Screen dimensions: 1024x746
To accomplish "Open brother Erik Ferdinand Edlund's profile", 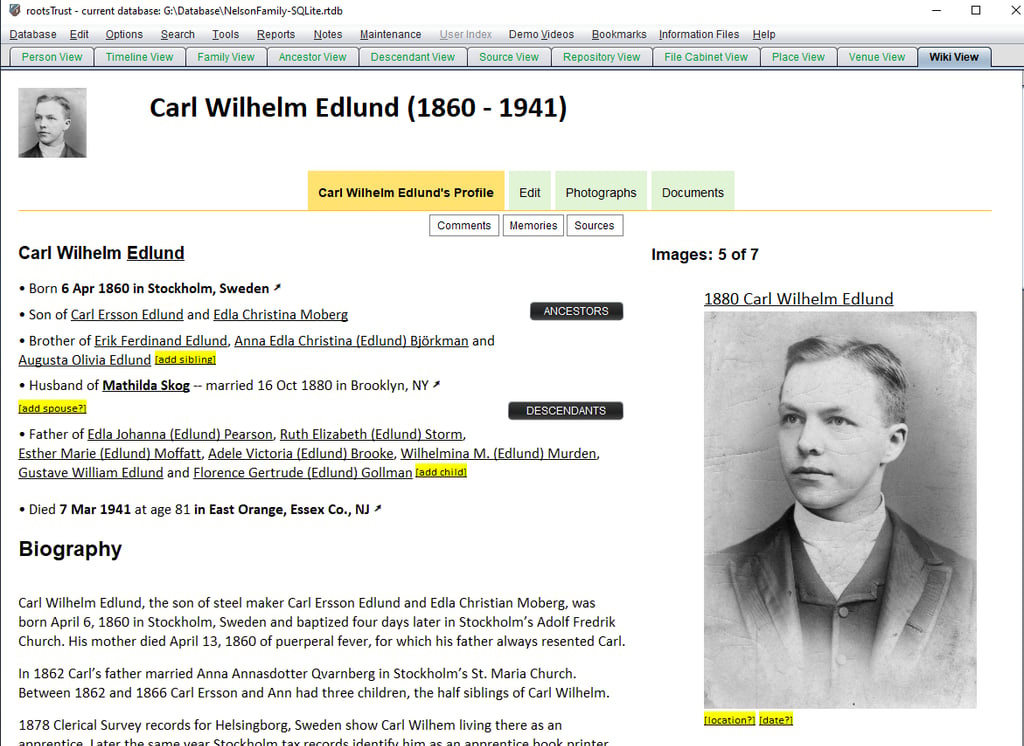I will [x=161, y=340].
